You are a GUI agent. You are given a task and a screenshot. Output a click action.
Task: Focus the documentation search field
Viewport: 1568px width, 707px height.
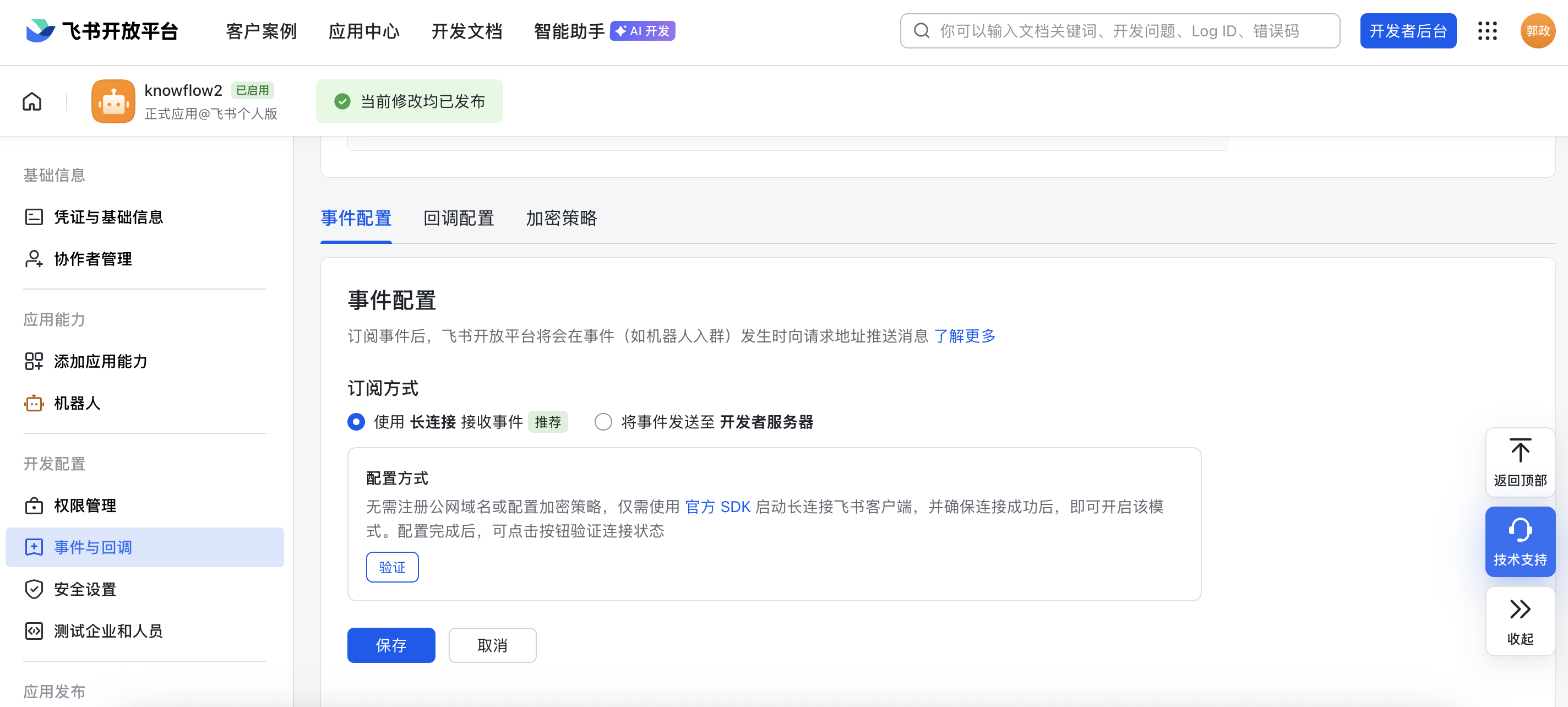(1120, 31)
